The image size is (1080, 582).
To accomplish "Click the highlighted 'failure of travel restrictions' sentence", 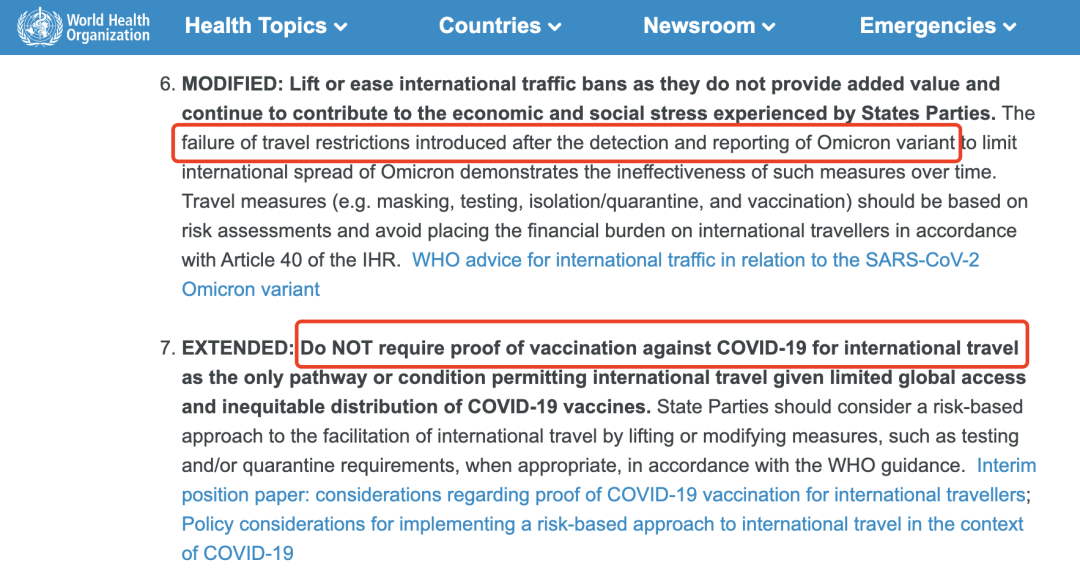I will tap(568, 143).
